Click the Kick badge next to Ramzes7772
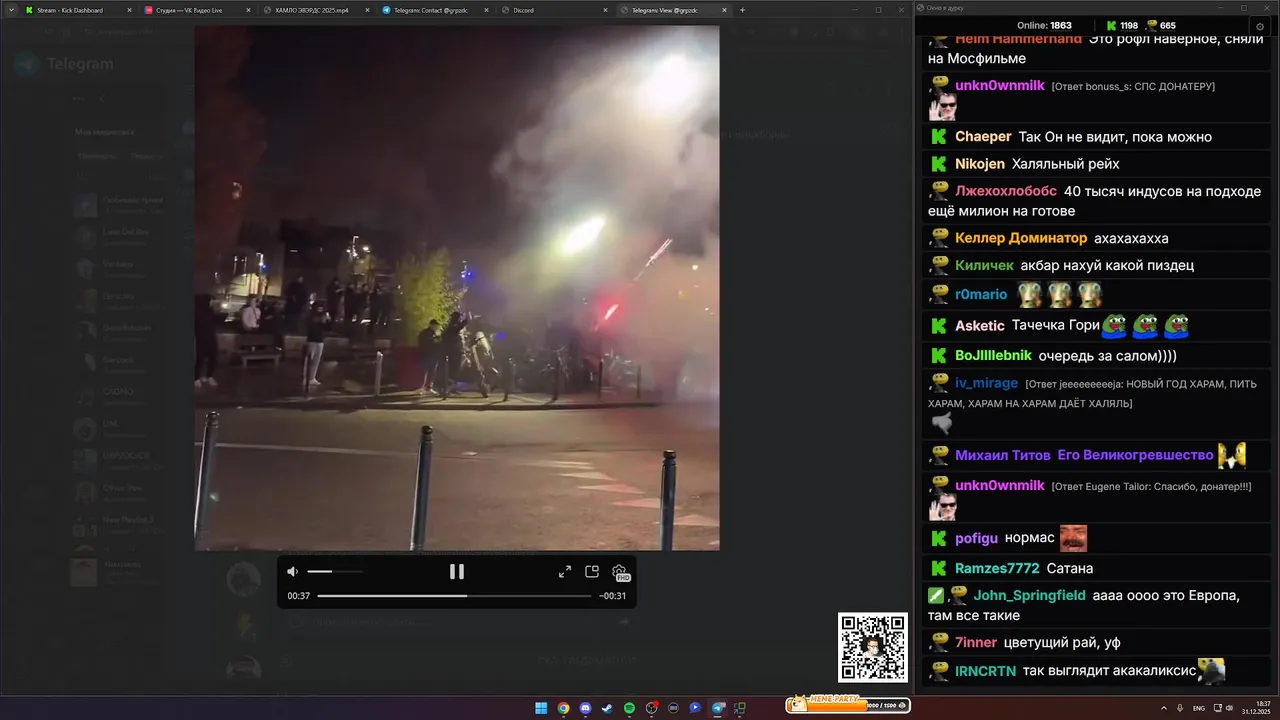This screenshot has width=1280, height=720. tap(939, 568)
